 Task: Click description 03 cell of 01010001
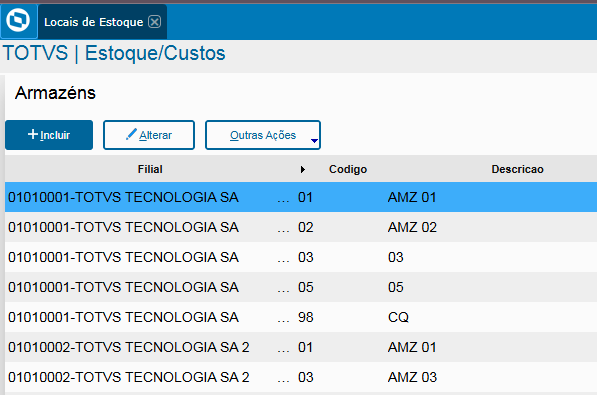point(396,257)
